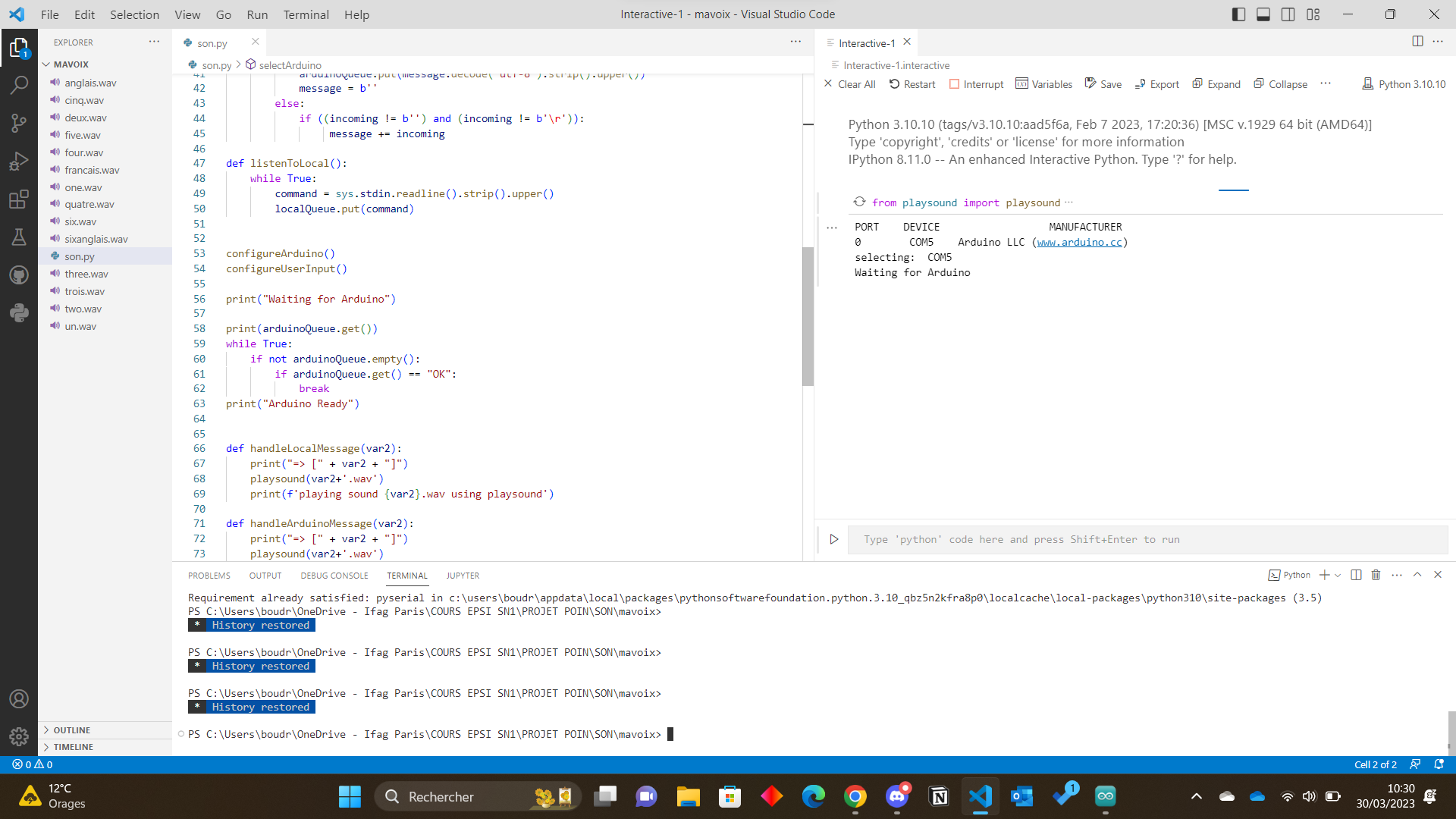Toggle the primary side bar layout button

pos(1238,14)
